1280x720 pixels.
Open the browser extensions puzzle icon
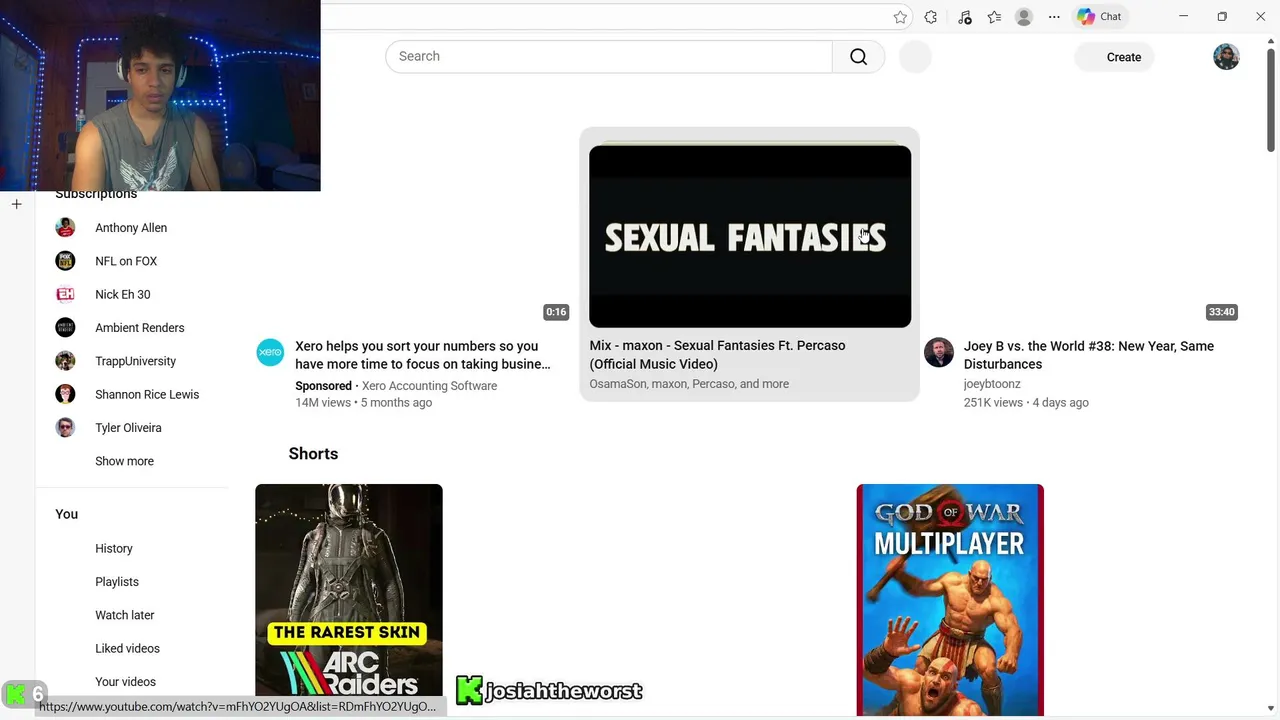(x=931, y=17)
